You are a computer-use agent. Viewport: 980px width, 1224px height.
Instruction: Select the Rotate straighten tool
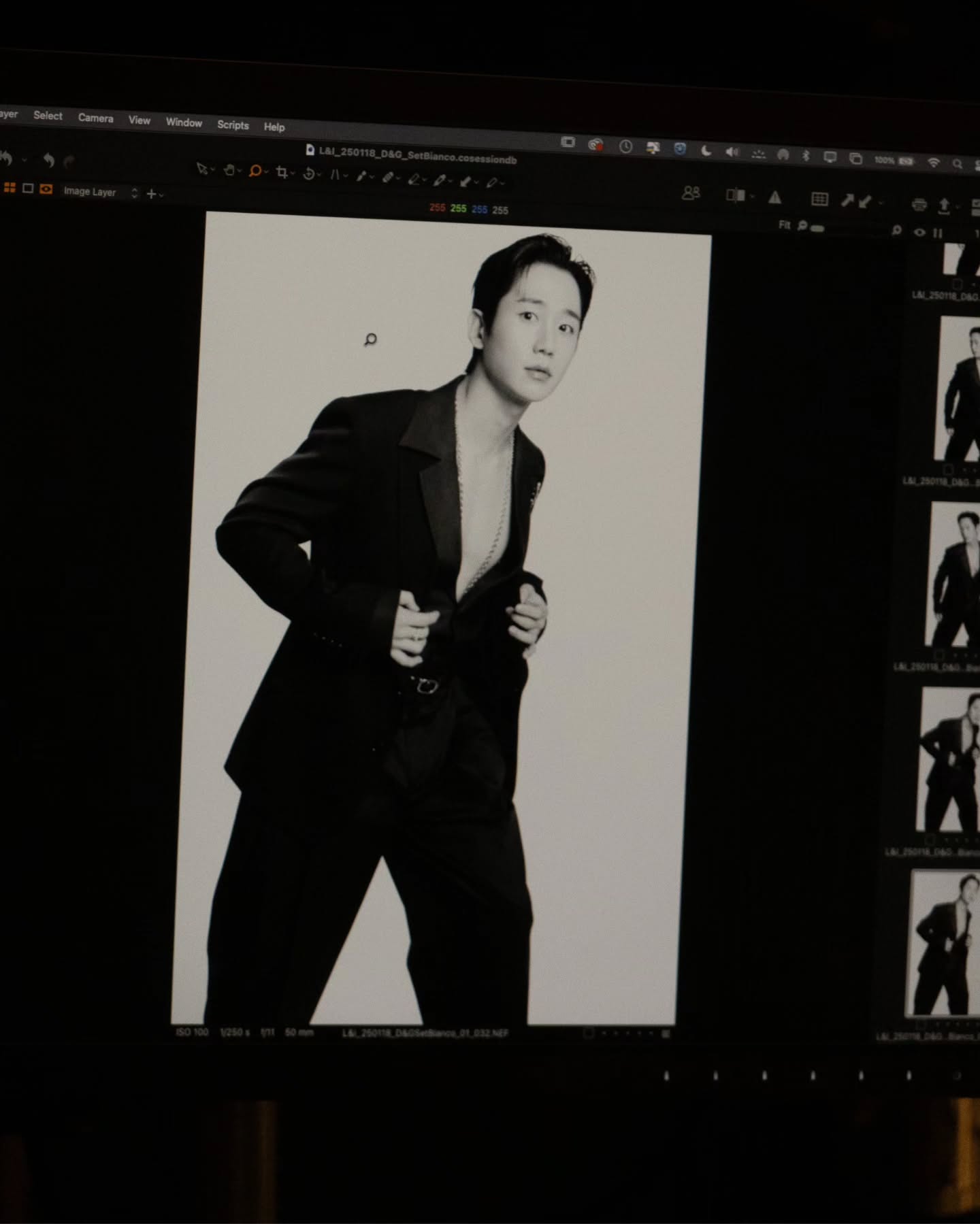pyautogui.click(x=309, y=174)
